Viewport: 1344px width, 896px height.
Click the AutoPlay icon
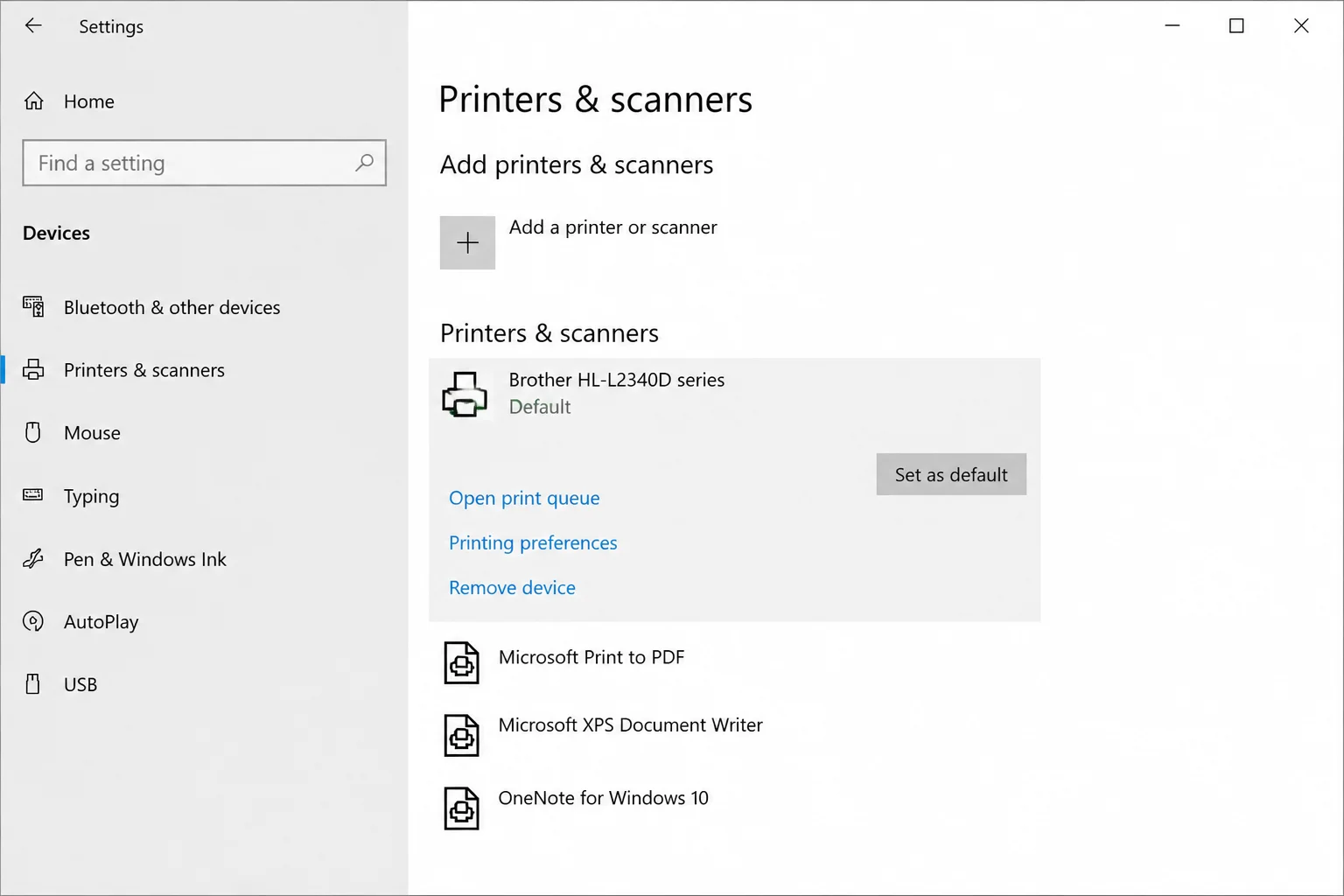33,621
